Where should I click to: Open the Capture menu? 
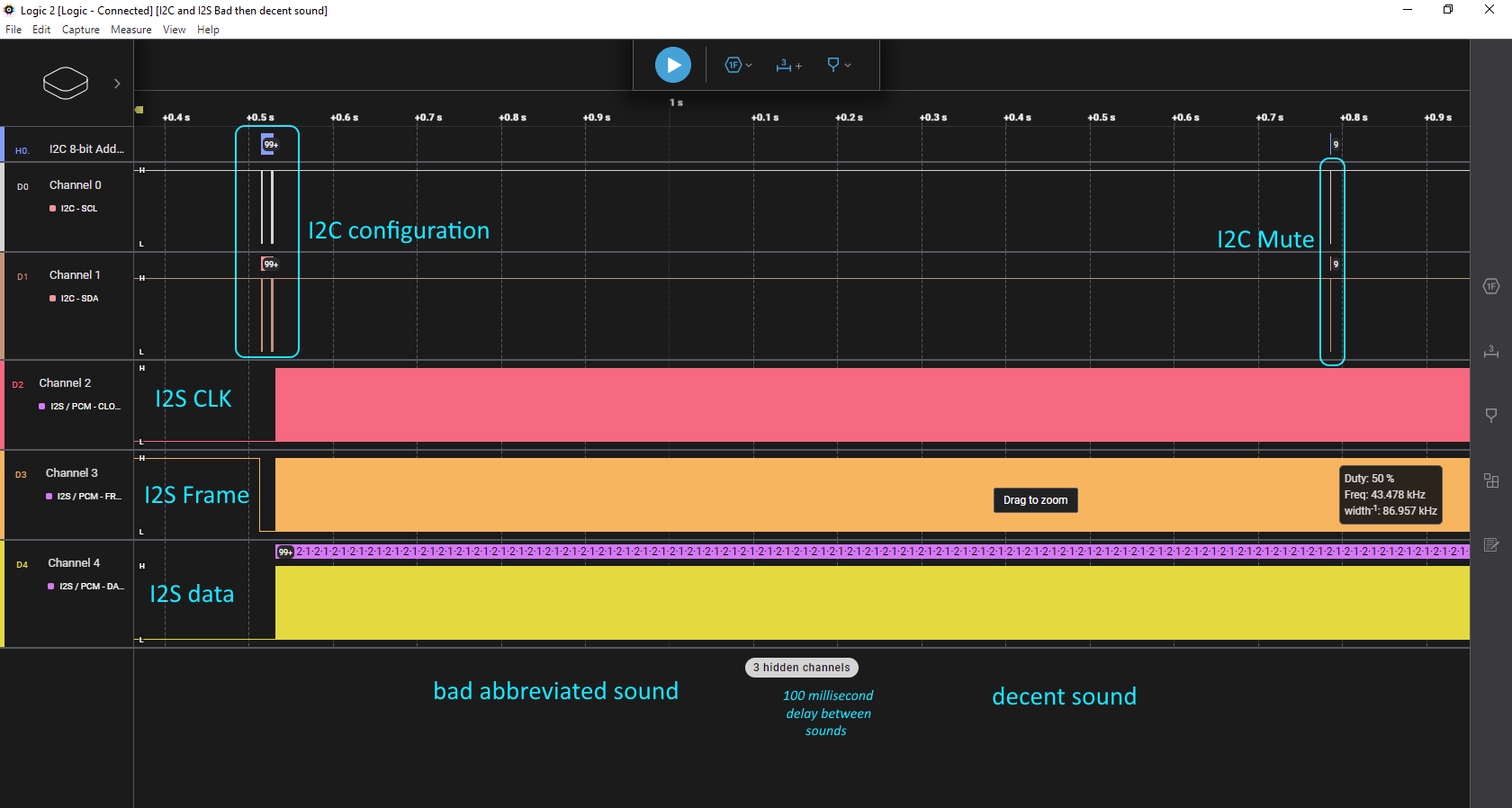click(x=81, y=30)
